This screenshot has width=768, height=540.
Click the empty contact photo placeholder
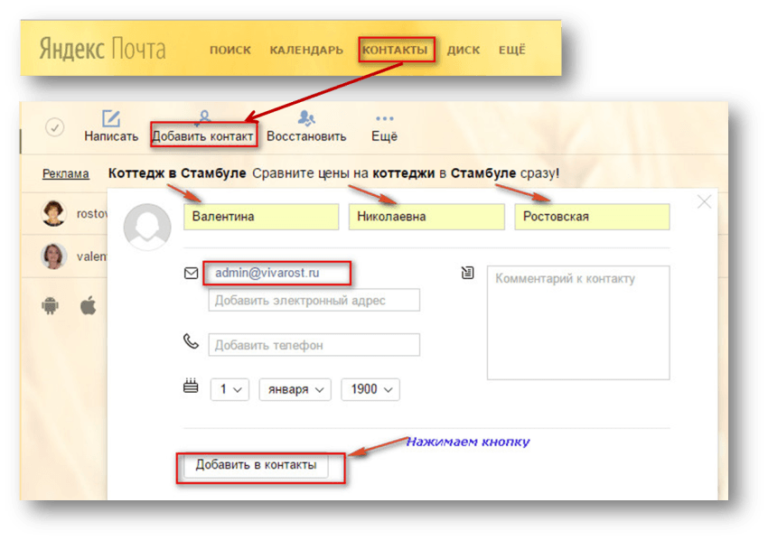(147, 227)
